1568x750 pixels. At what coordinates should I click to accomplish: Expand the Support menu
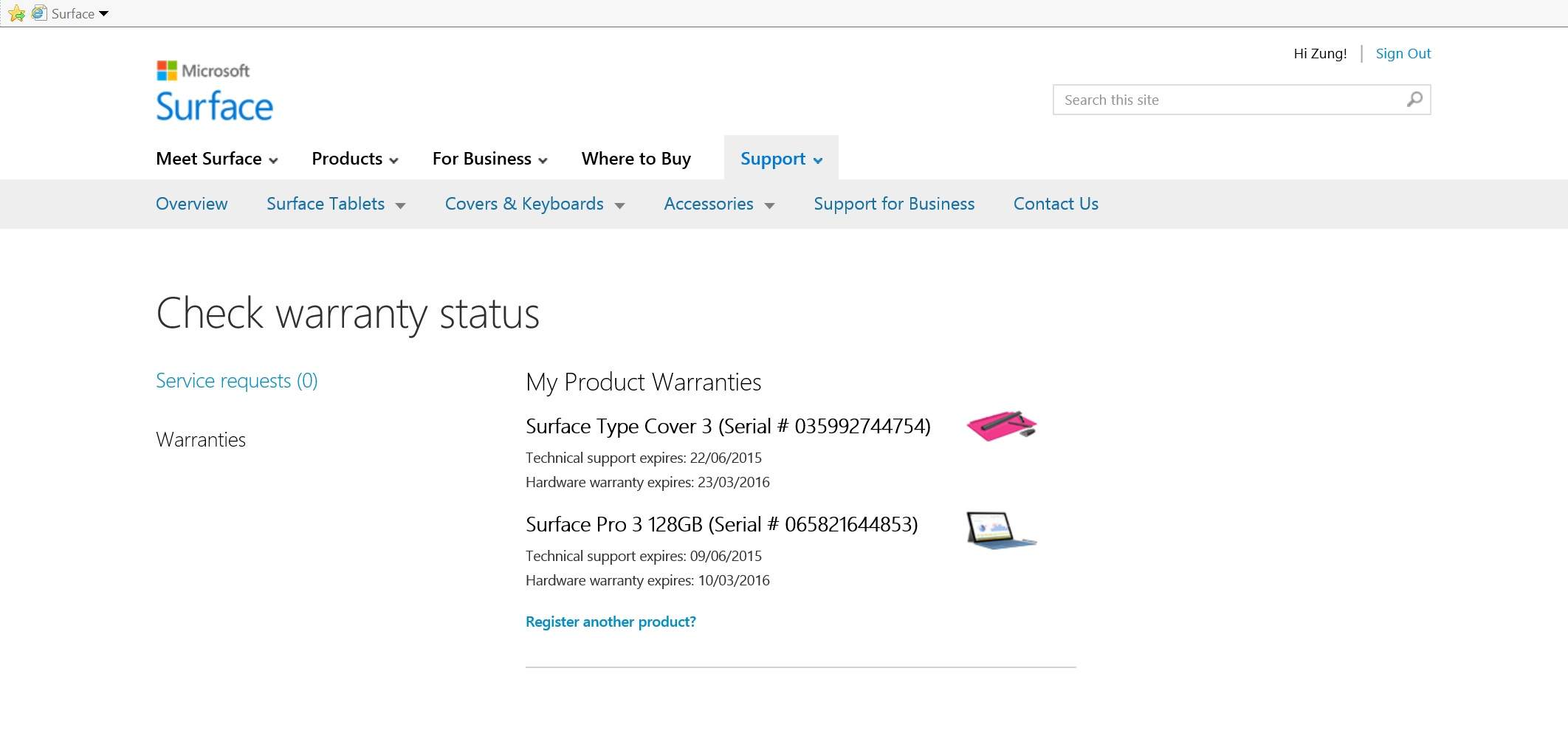point(781,159)
